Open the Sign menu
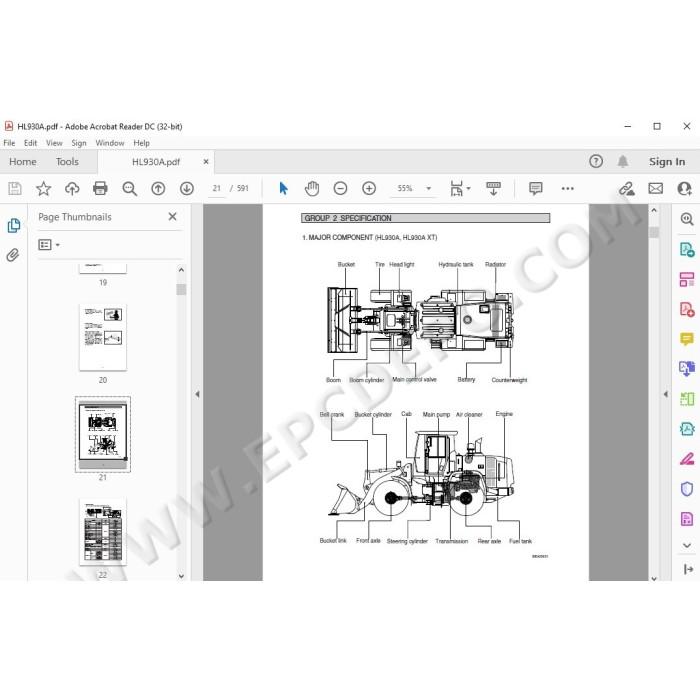The width and height of the screenshot is (700, 700). tap(79, 143)
